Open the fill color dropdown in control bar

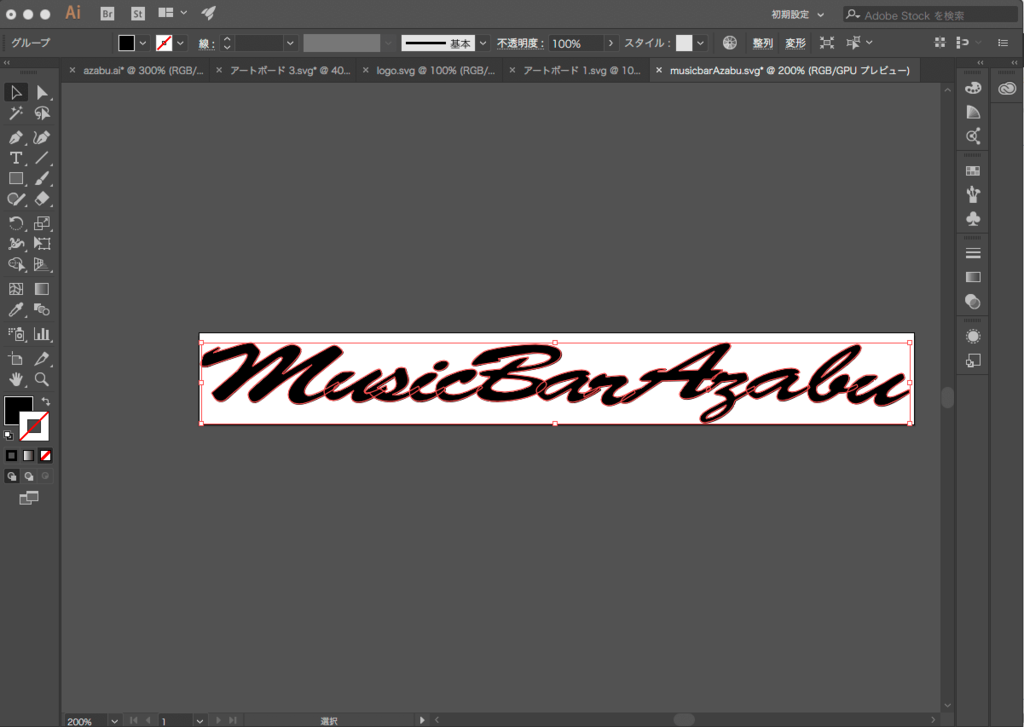coord(143,43)
